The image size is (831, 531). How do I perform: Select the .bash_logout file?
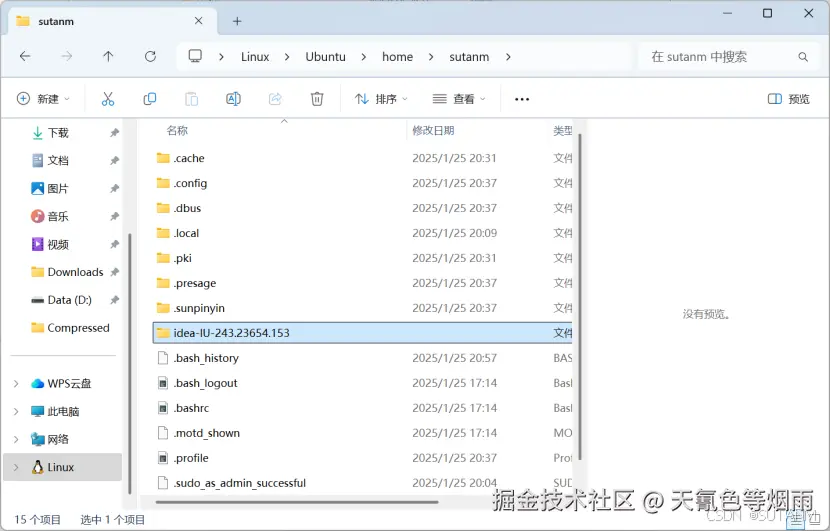click(363, 383)
